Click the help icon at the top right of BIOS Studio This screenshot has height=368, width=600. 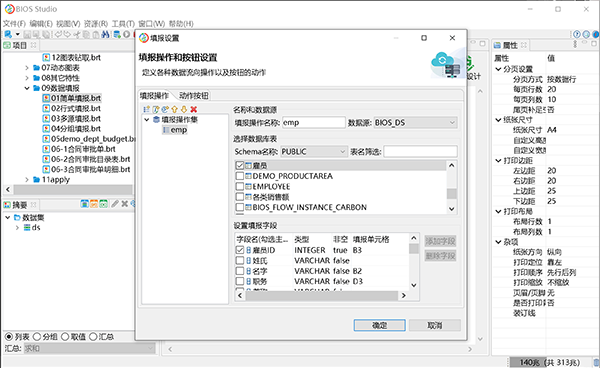577,34
